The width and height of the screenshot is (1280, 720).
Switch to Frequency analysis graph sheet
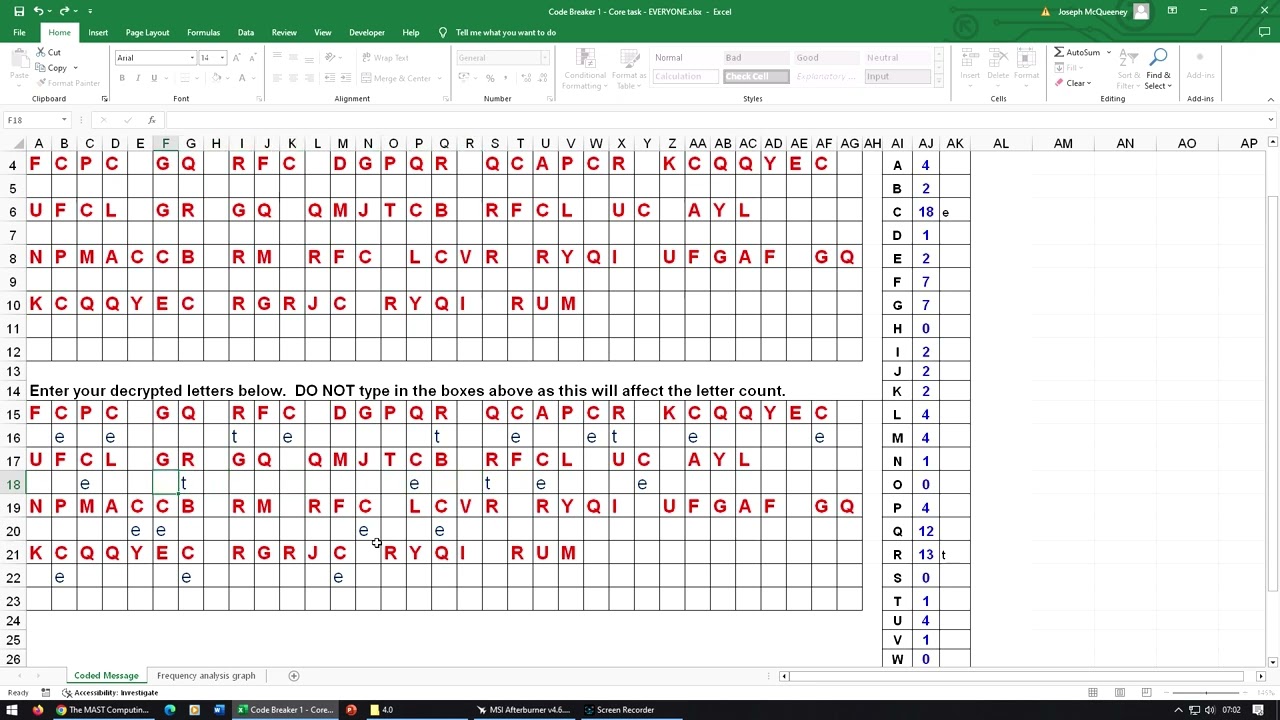206,676
